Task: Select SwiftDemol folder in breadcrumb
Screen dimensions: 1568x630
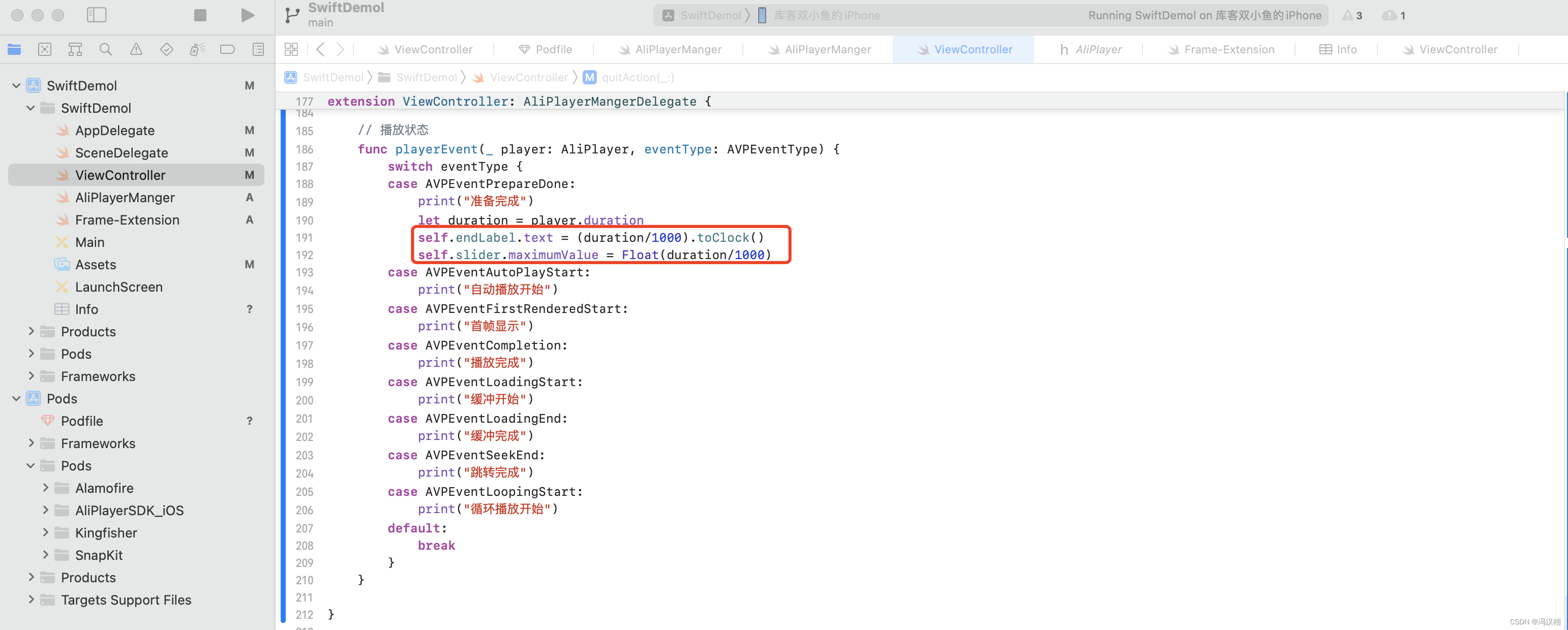Action: (417, 77)
